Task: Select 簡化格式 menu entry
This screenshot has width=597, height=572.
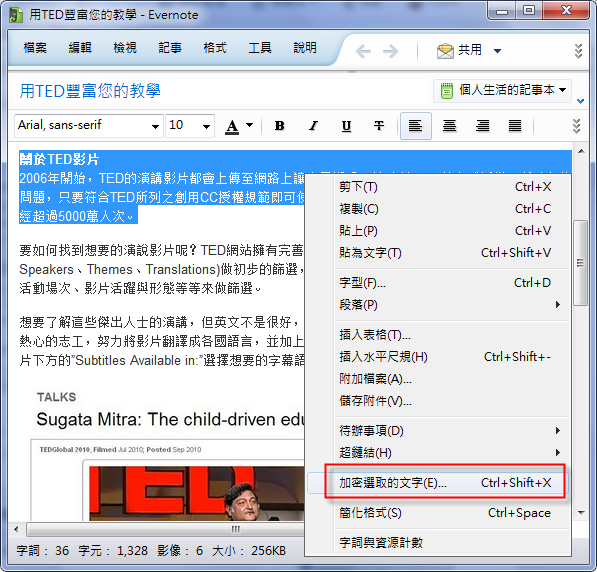Action: click(x=438, y=513)
